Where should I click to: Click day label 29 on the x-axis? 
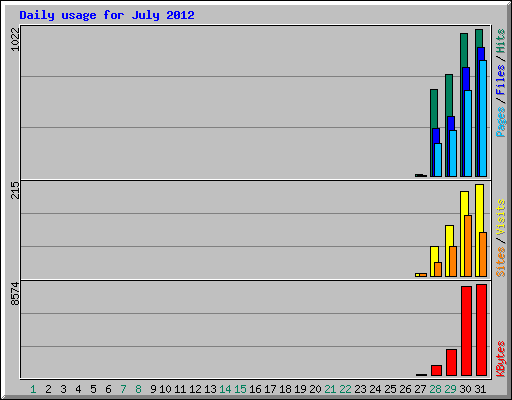450,389
